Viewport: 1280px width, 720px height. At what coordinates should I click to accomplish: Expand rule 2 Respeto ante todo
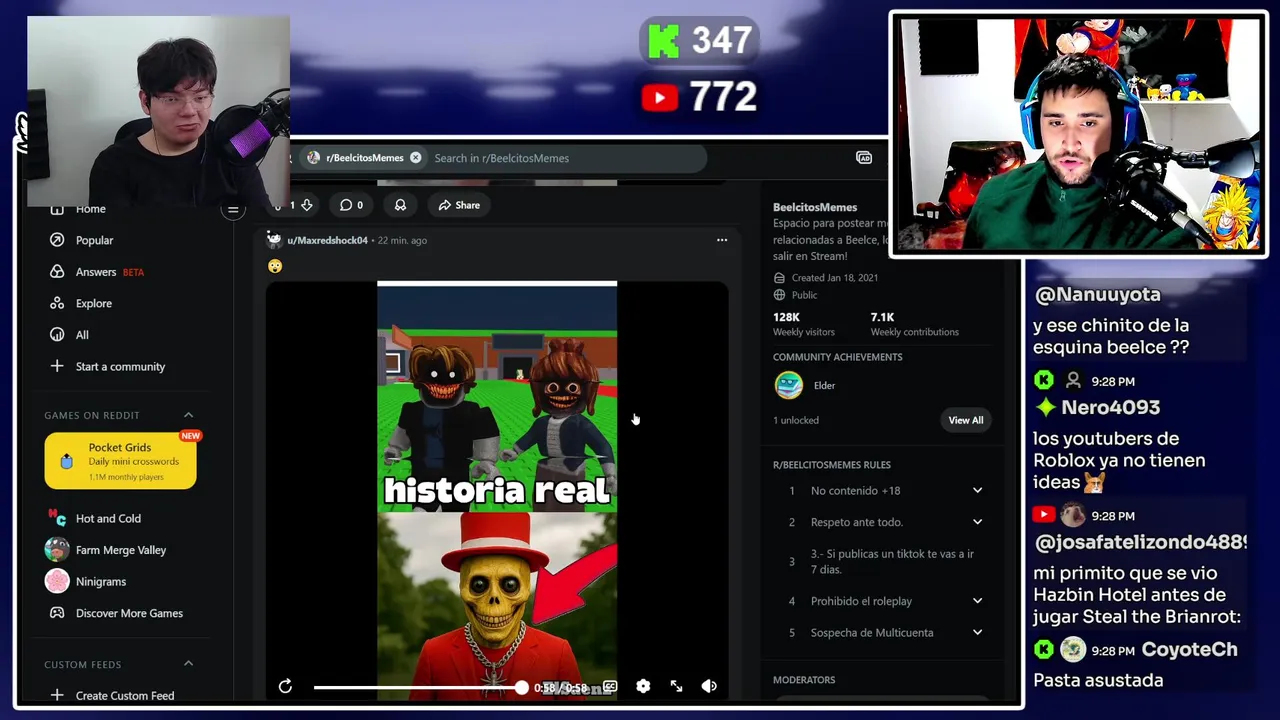click(x=883, y=522)
